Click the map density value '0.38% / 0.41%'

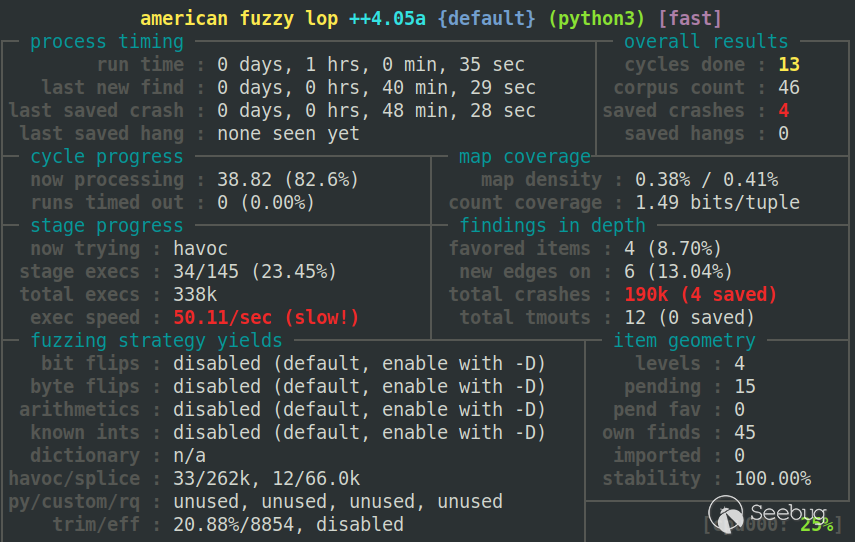pos(707,179)
